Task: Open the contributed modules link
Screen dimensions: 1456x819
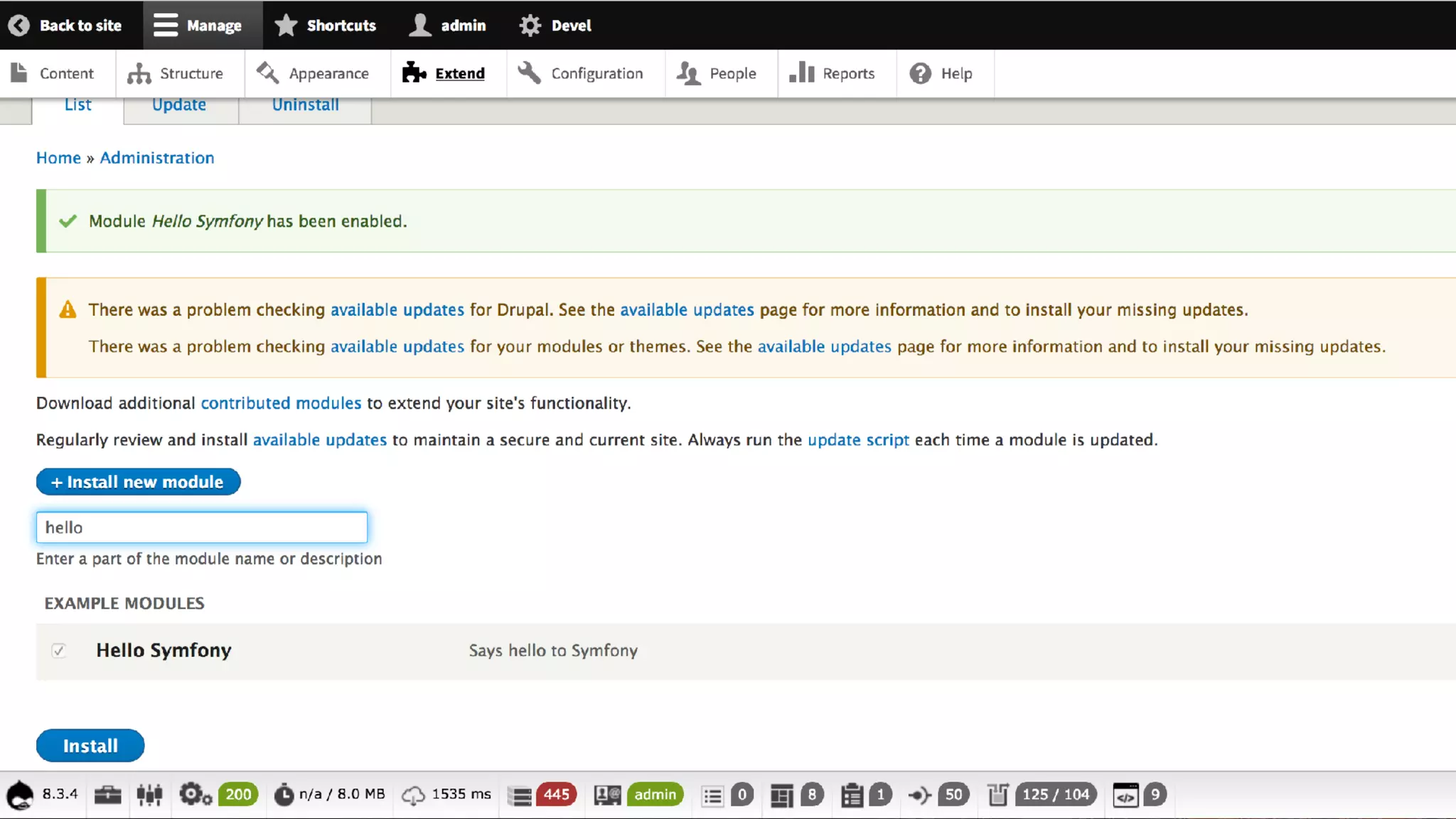Action: click(x=281, y=403)
